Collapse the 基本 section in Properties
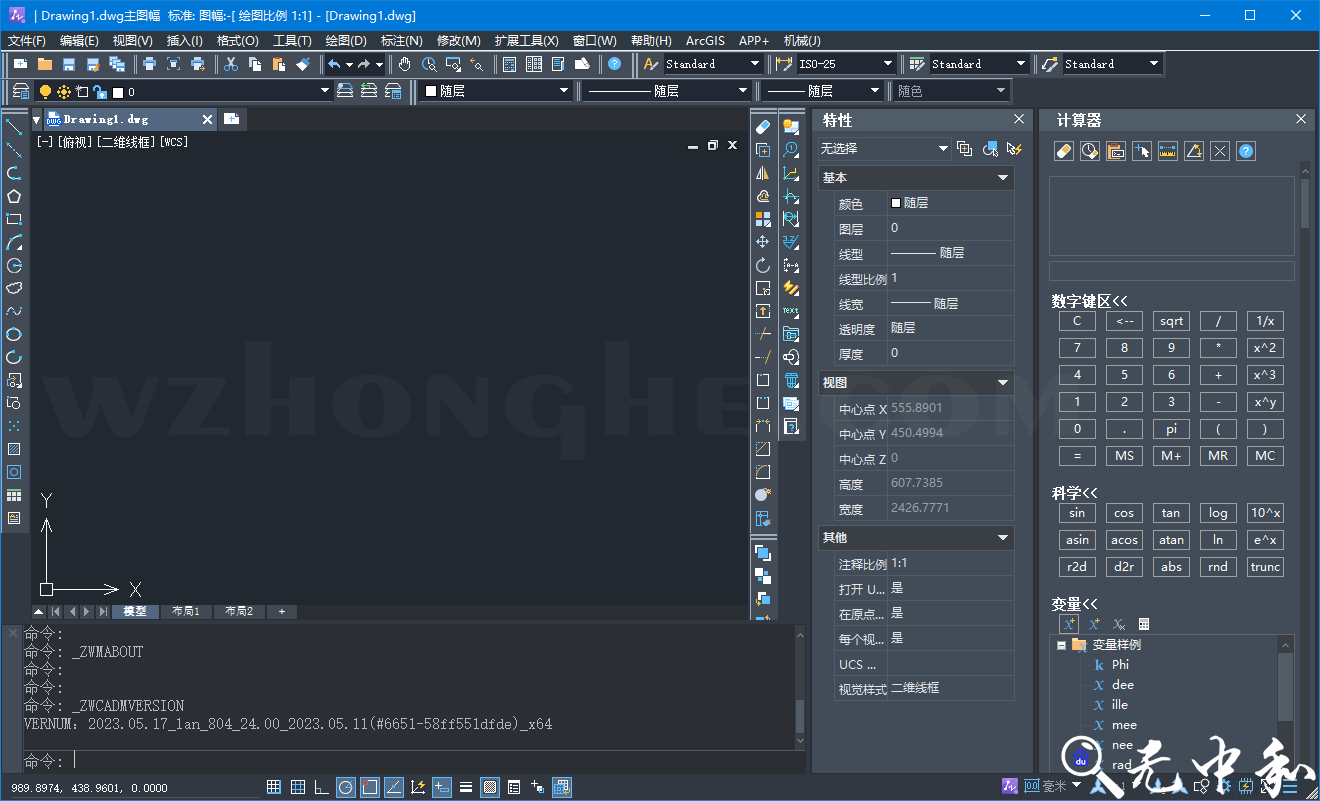This screenshot has width=1320, height=801. click(1003, 178)
